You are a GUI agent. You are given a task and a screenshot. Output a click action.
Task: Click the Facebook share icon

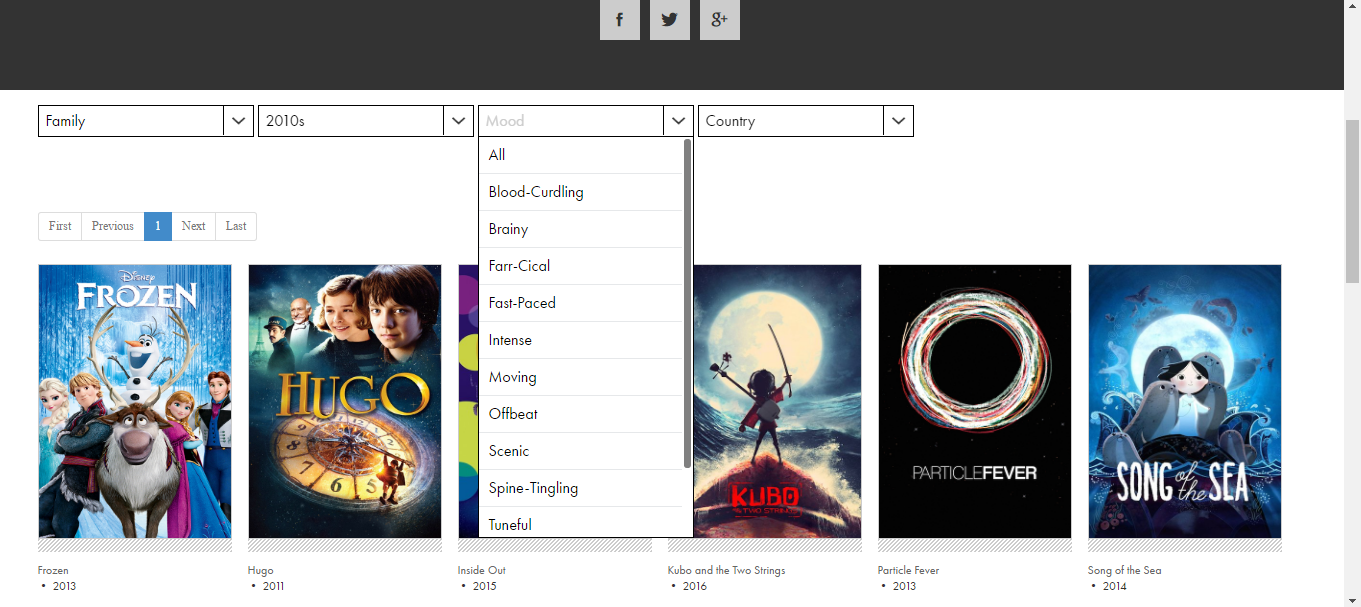pyautogui.click(x=619, y=20)
